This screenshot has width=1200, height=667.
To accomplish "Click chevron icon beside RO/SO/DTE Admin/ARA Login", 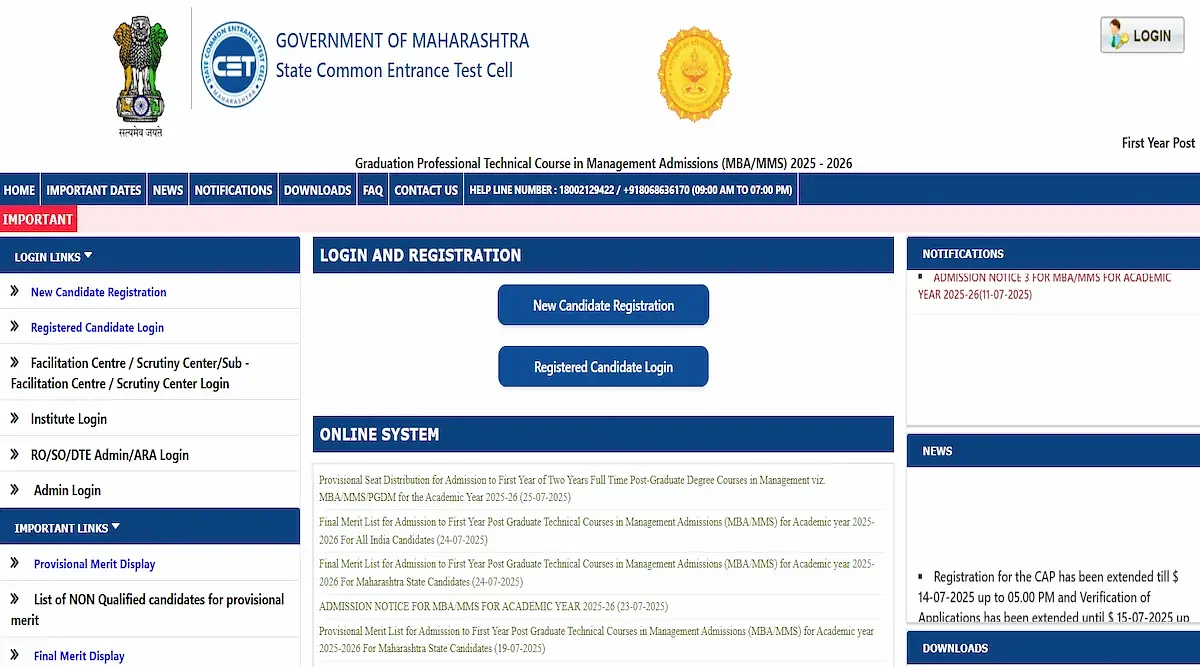I will [x=15, y=454].
